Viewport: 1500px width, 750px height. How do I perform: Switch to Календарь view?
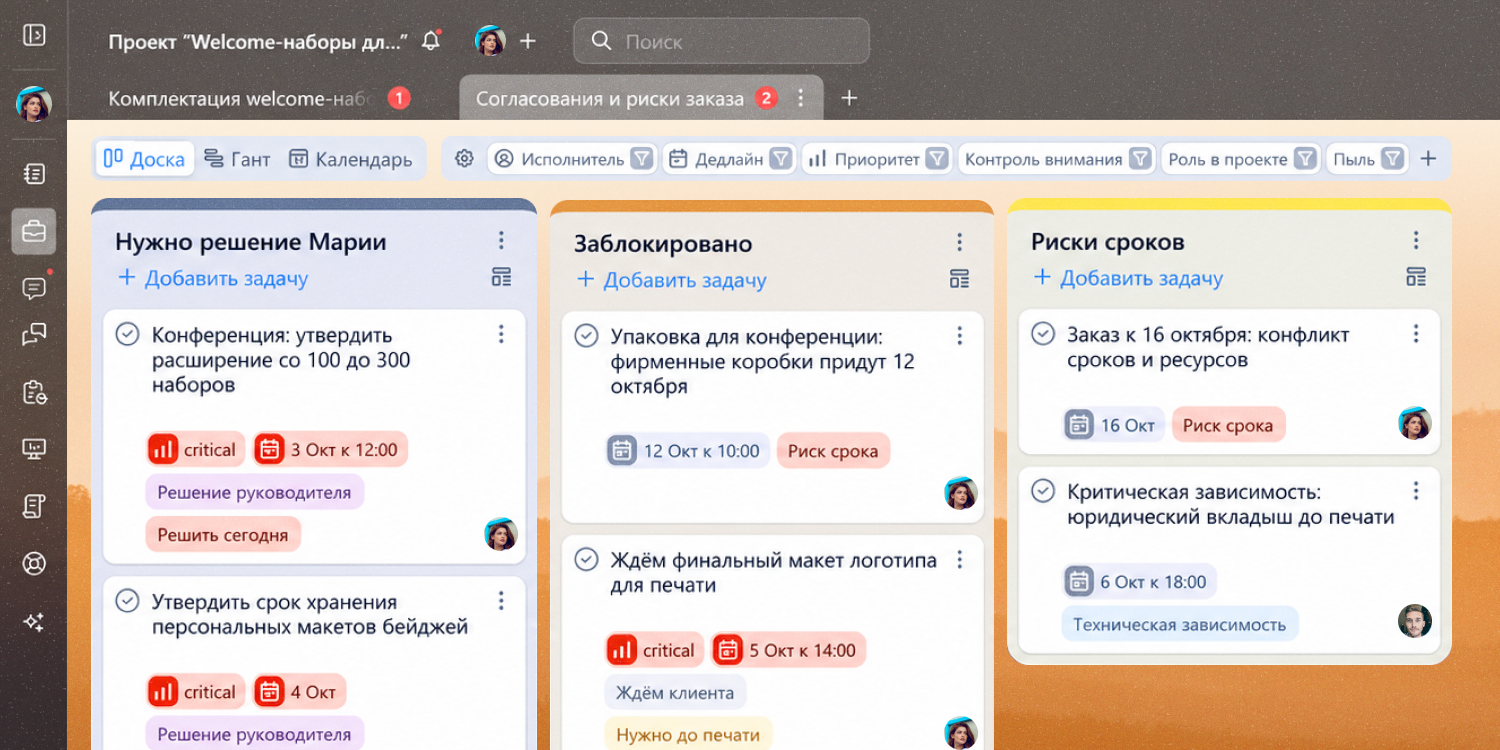[350, 159]
